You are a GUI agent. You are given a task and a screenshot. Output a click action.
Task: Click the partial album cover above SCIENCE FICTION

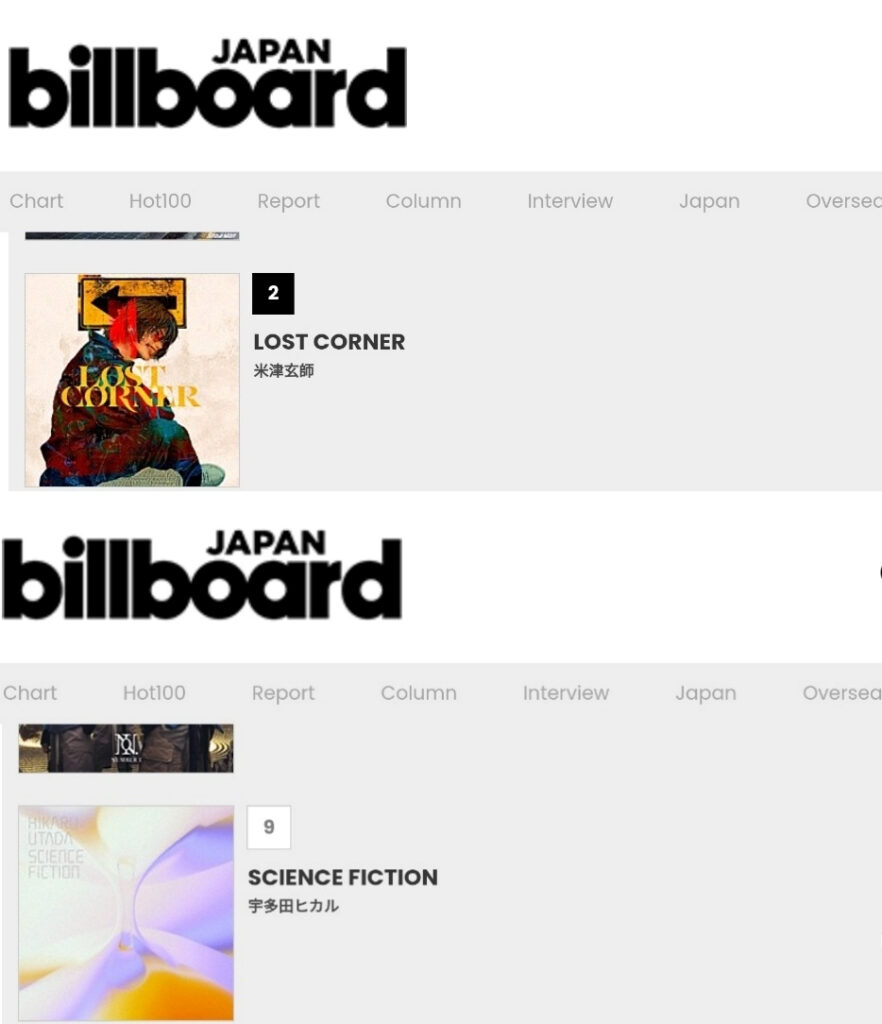pyautogui.click(x=126, y=748)
